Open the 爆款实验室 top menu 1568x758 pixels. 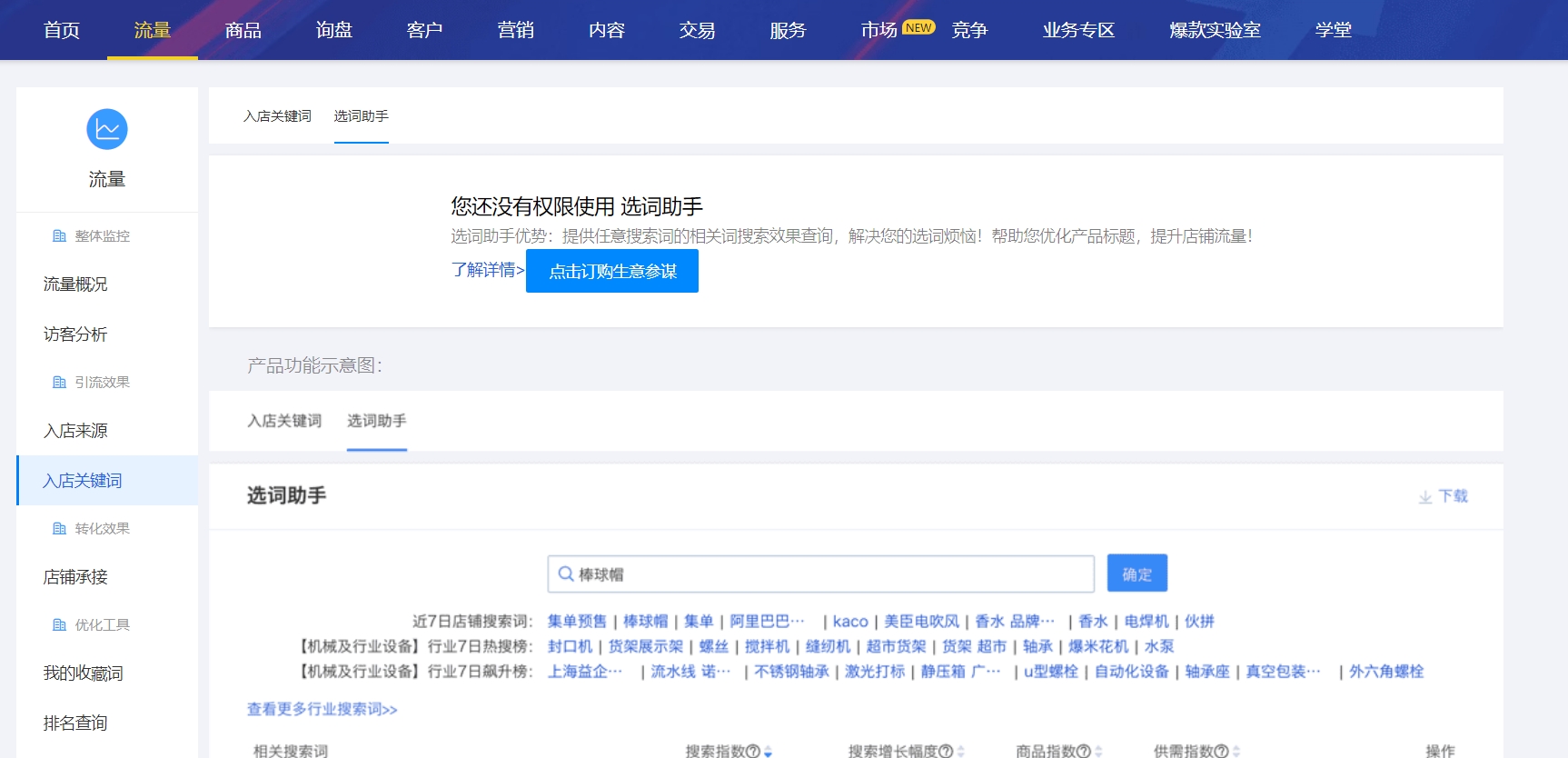tap(1216, 30)
